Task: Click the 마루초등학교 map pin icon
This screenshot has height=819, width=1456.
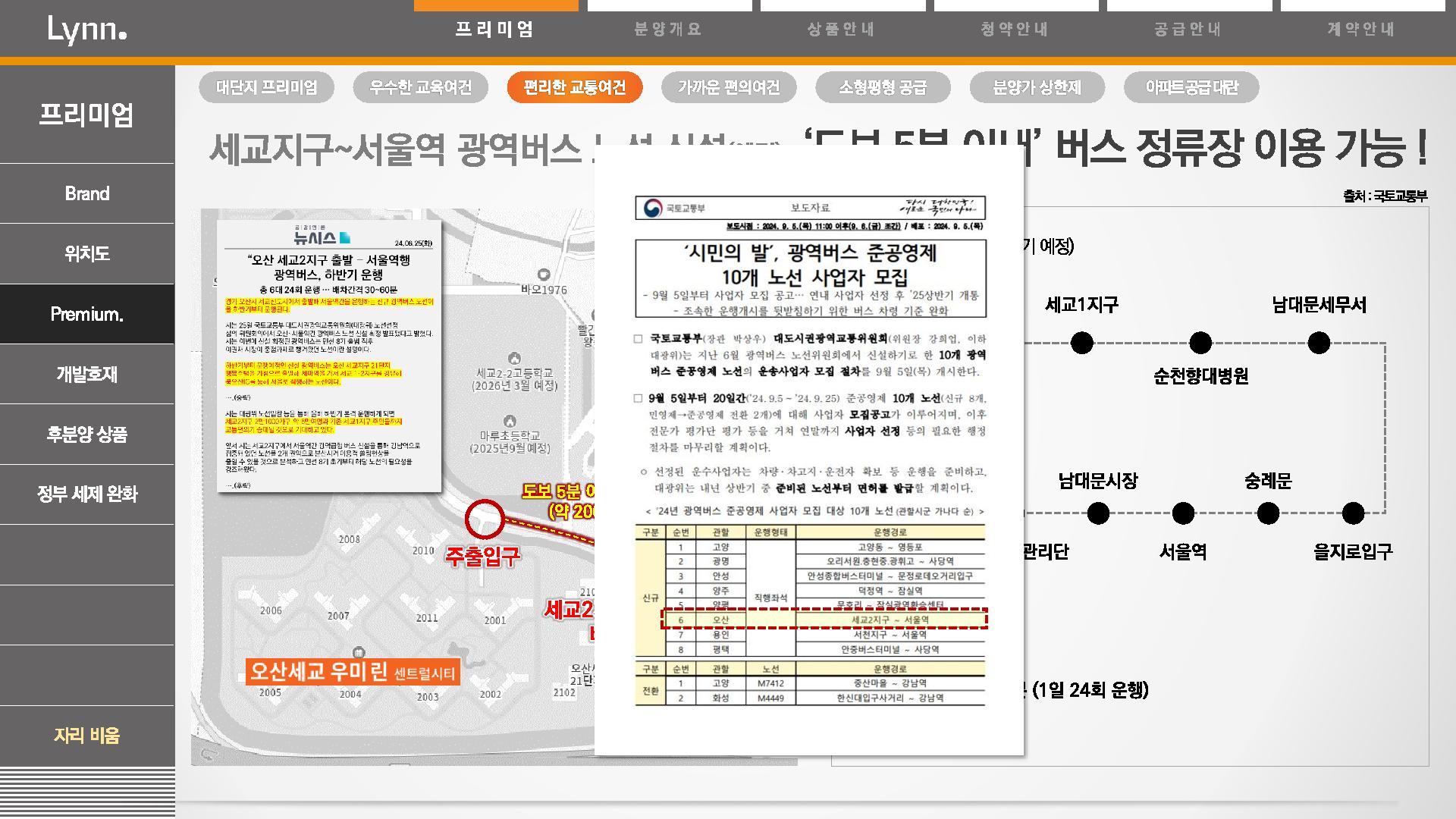Action: [510, 421]
